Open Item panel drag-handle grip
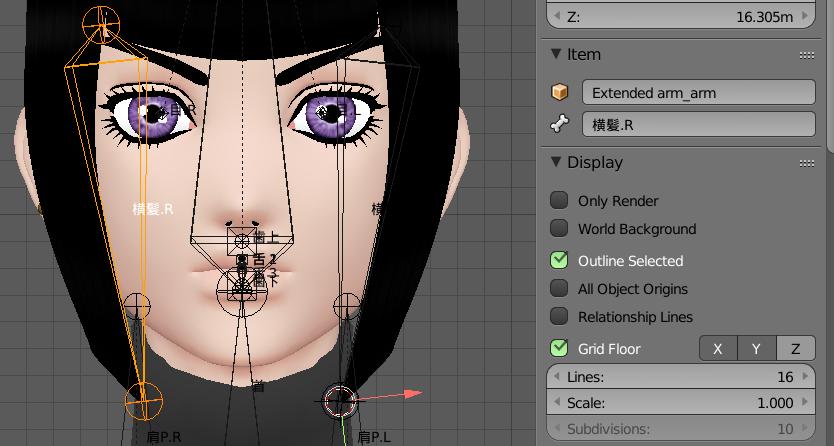Image resolution: width=834 pixels, height=446 pixels. 806,55
